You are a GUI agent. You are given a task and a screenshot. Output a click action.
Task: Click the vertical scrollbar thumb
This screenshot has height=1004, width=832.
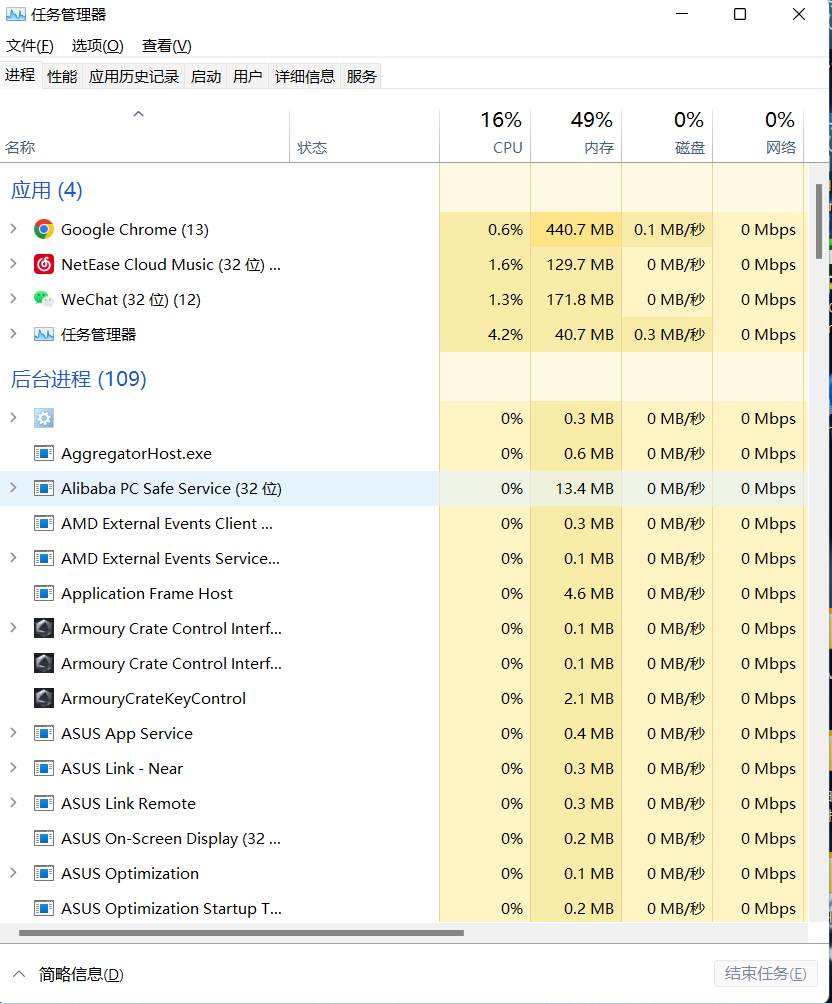819,221
